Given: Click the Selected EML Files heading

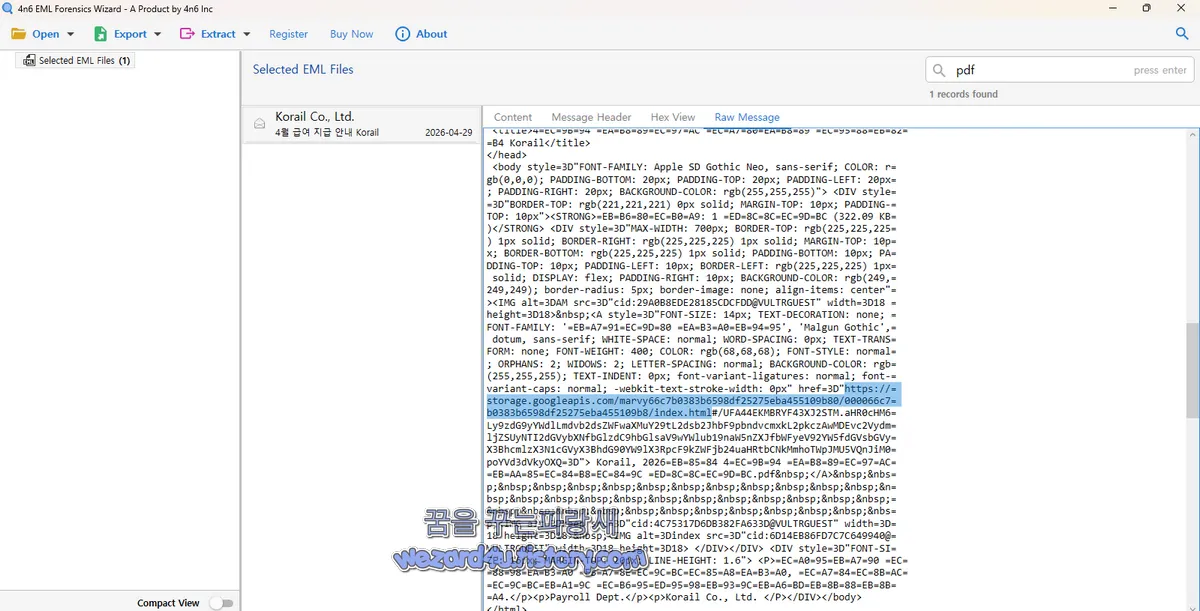Looking at the screenshot, I should pyautogui.click(x=303, y=69).
